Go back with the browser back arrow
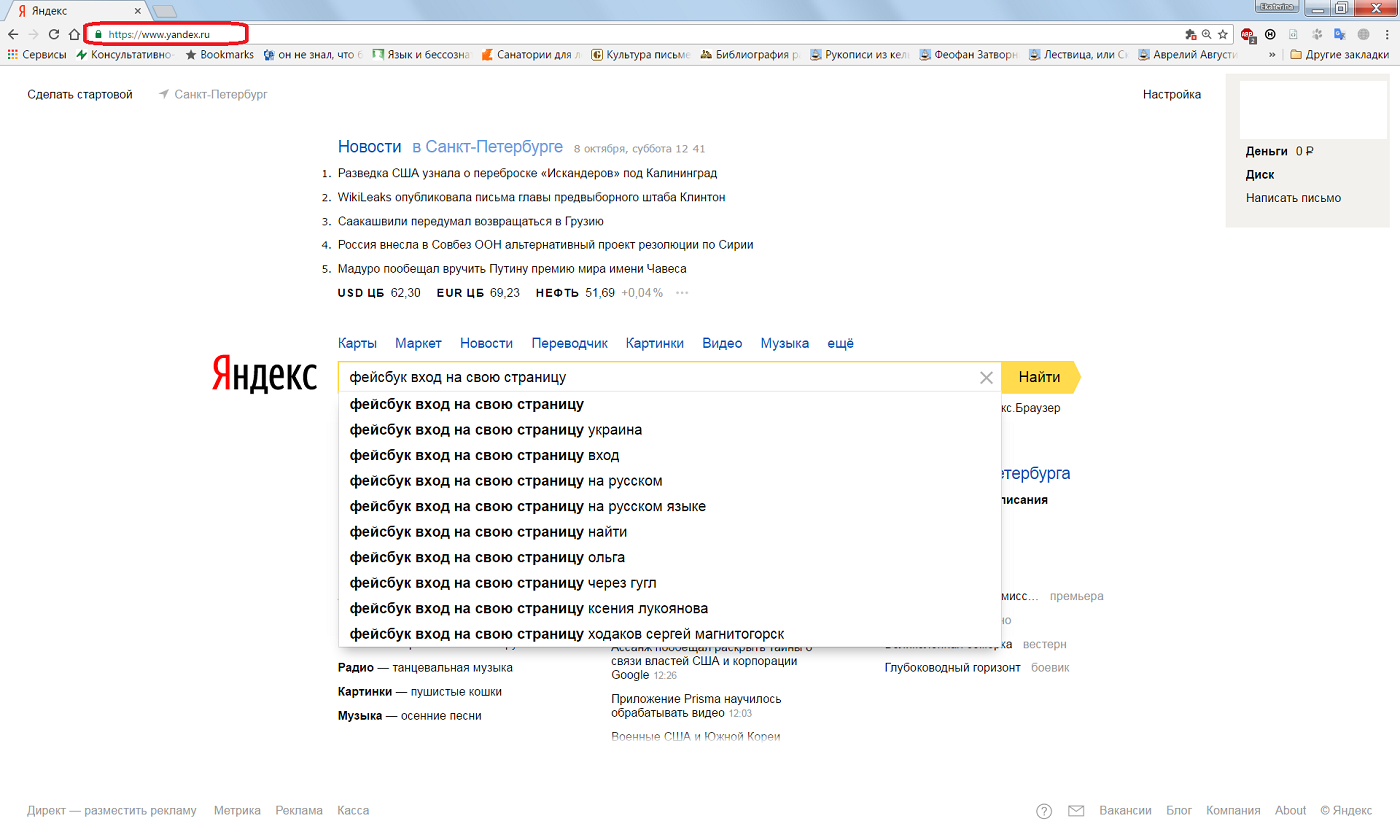Image resolution: width=1400 pixels, height=840 pixels. click(x=12, y=34)
